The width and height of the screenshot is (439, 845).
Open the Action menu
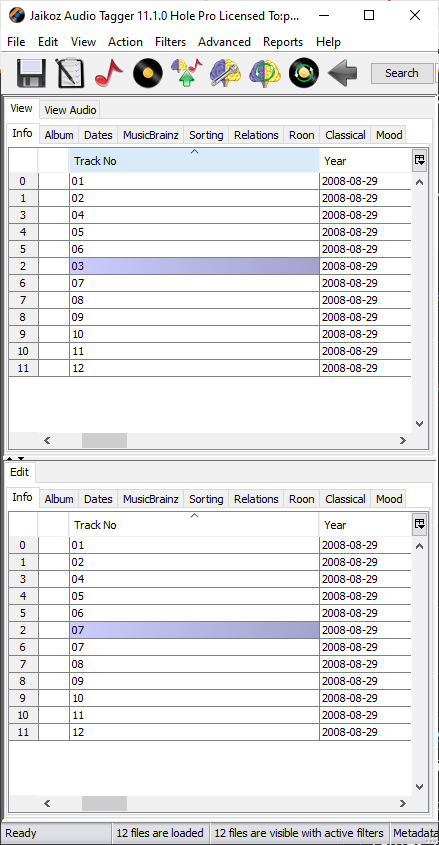[x=126, y=41]
